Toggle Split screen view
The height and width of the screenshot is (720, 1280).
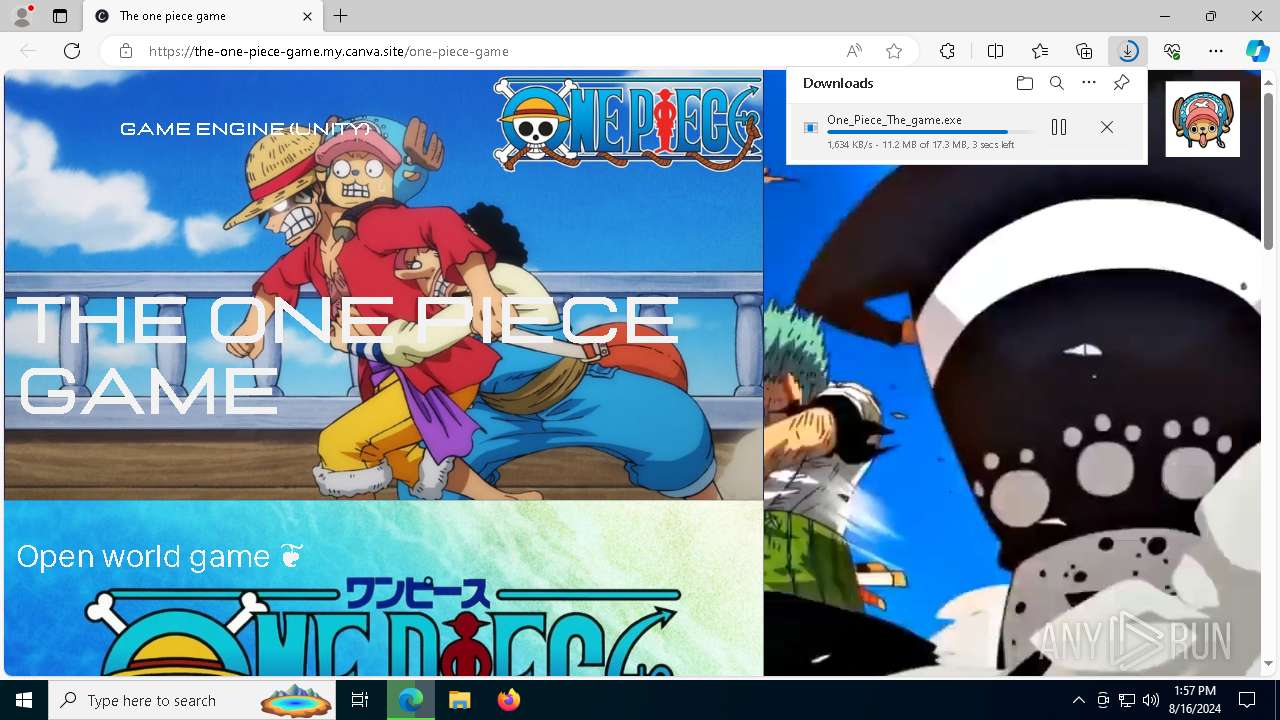click(995, 51)
